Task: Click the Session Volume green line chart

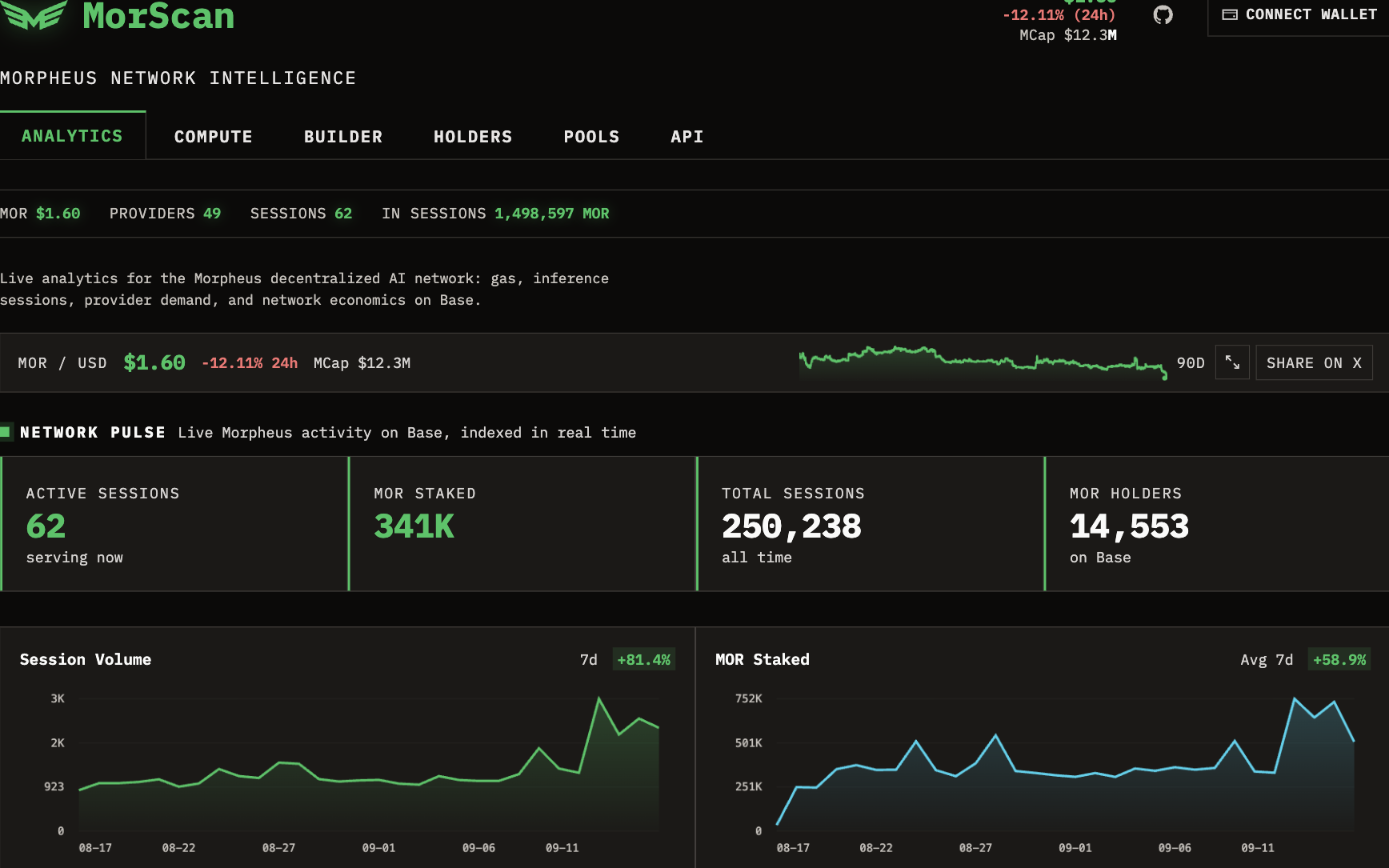Action: click(x=369, y=765)
